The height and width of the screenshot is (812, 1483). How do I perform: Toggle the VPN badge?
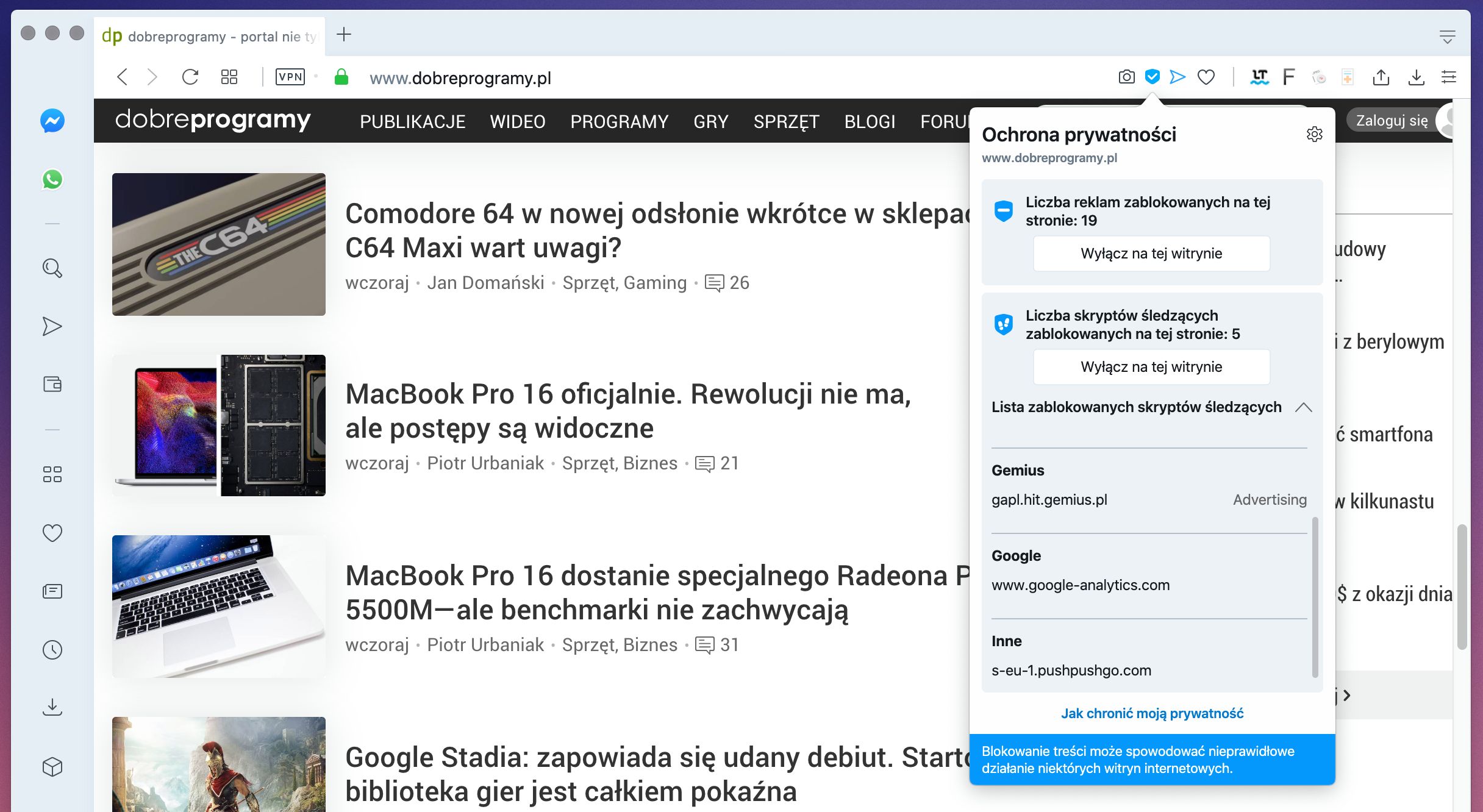click(x=290, y=77)
